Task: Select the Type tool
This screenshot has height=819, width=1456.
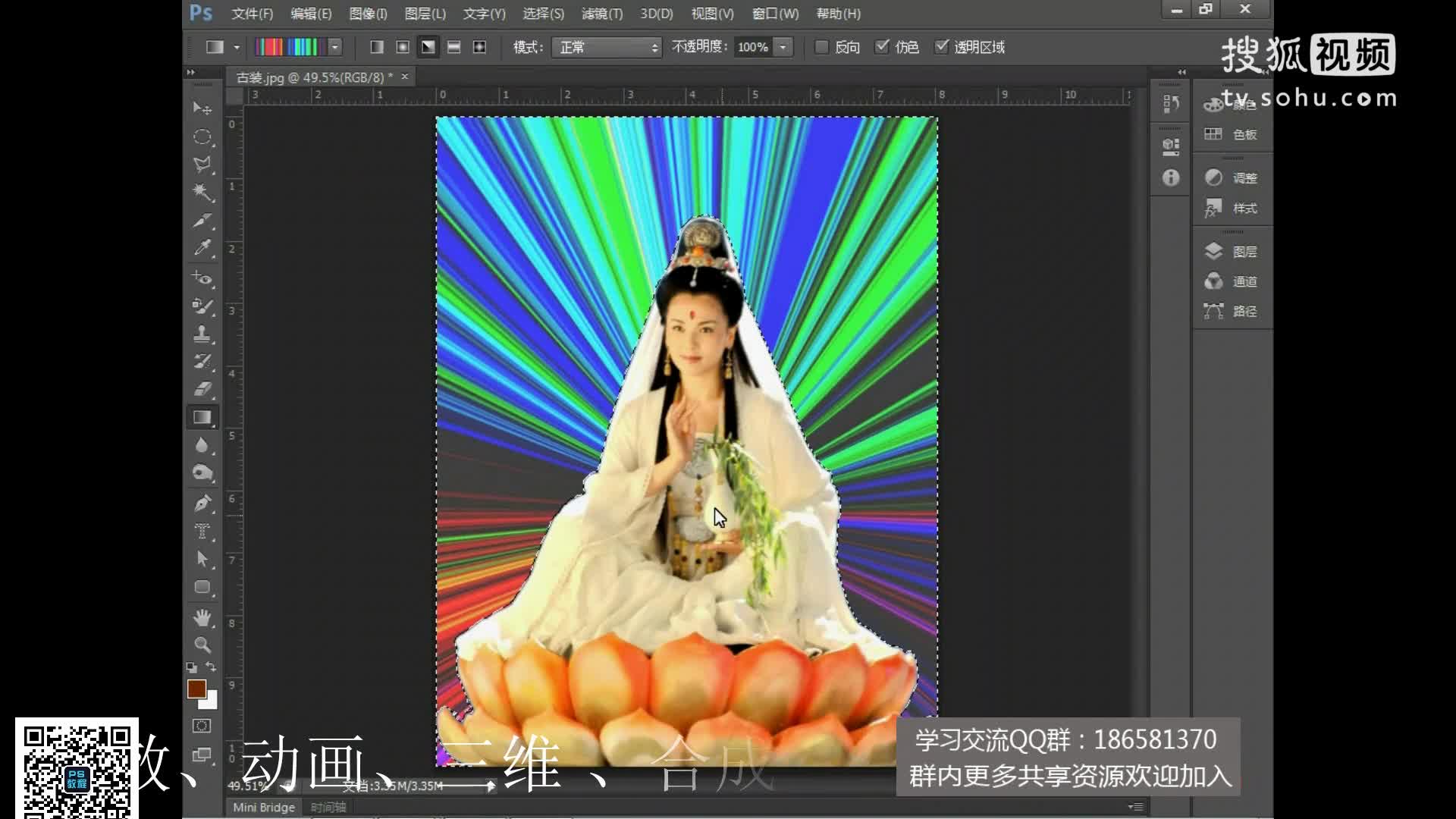Action: (x=202, y=531)
